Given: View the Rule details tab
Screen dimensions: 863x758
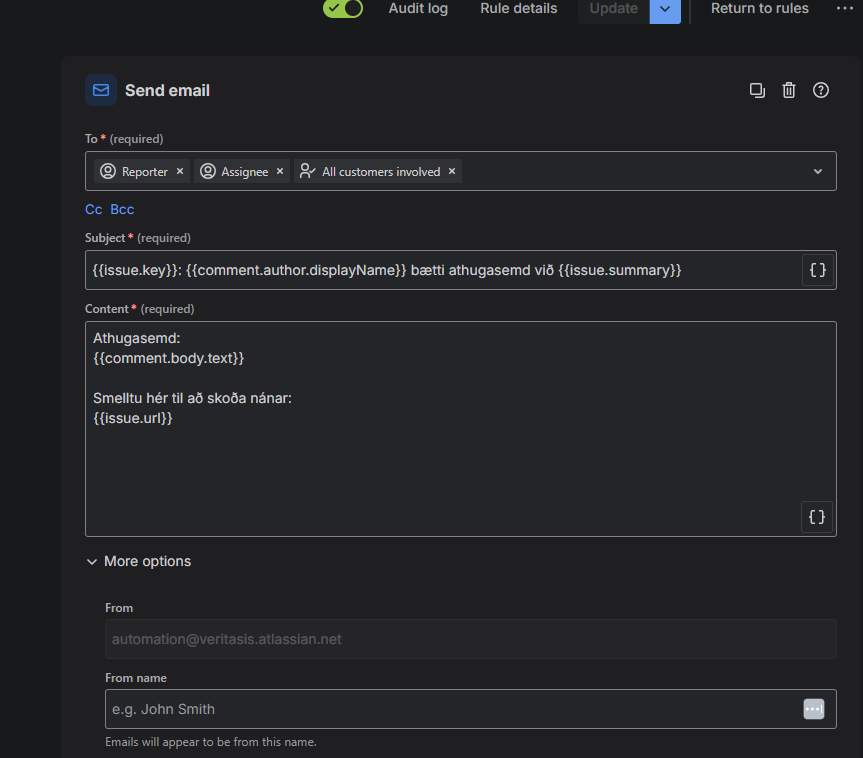Looking at the screenshot, I should 518,9.
